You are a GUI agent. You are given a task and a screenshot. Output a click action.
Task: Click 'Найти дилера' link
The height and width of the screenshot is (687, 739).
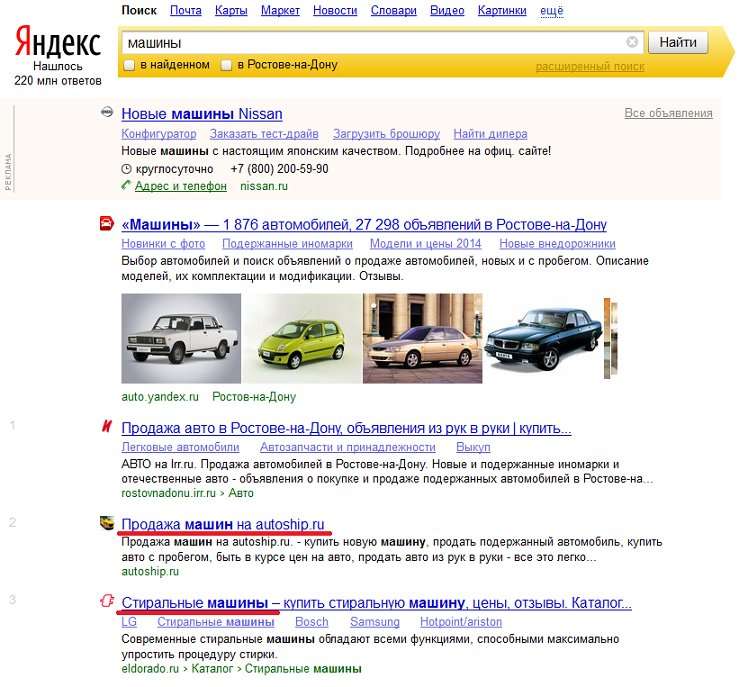point(490,134)
